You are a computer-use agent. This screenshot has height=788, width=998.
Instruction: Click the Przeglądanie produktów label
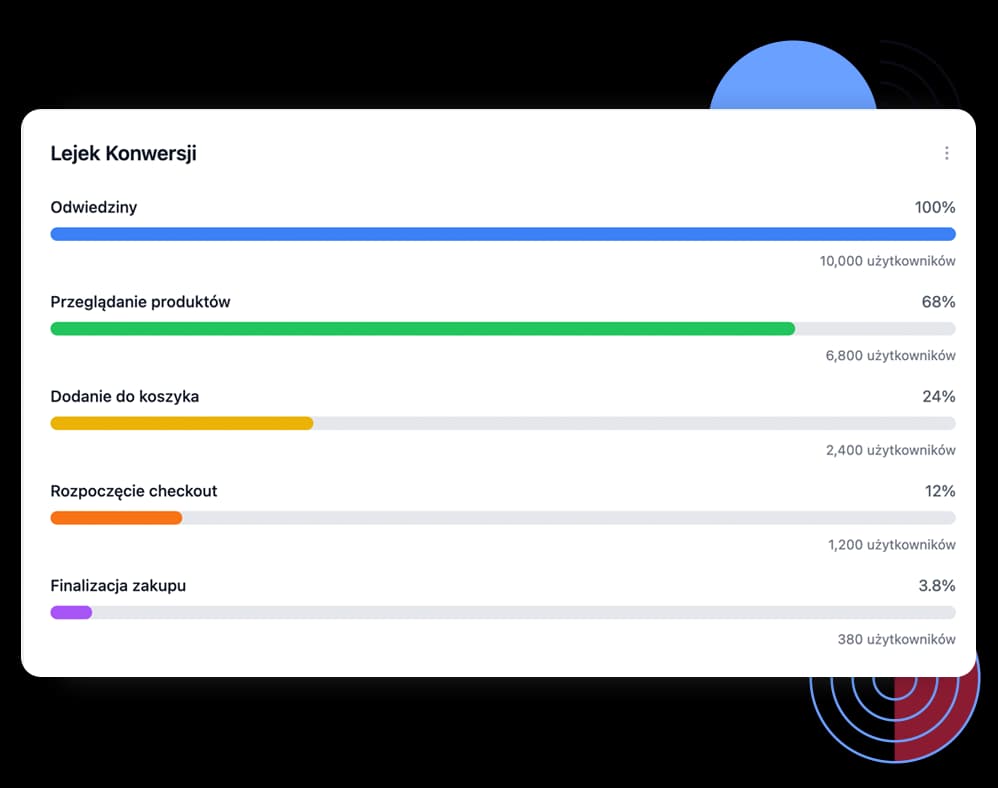point(140,302)
